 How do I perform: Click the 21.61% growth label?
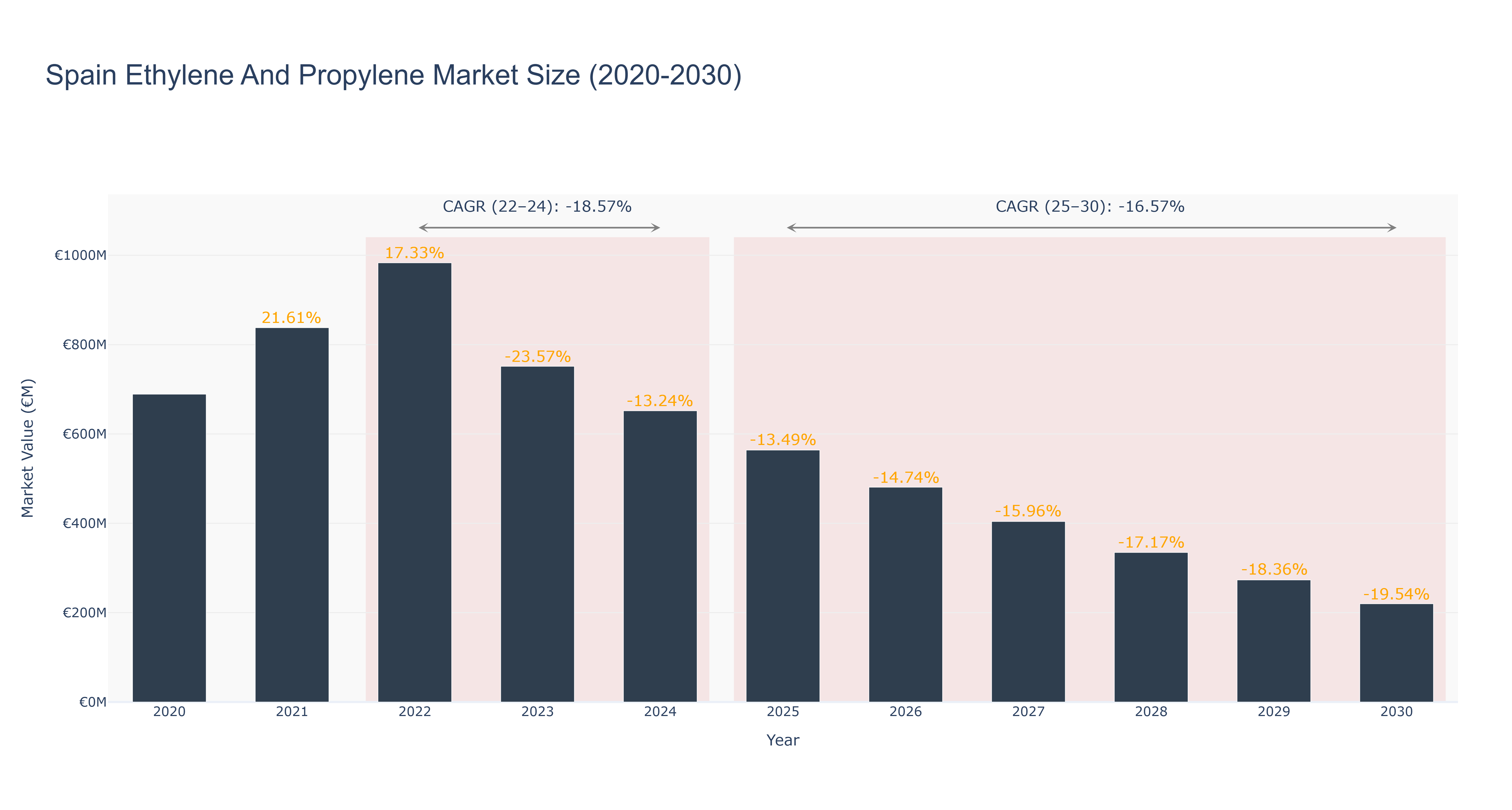pos(291,318)
